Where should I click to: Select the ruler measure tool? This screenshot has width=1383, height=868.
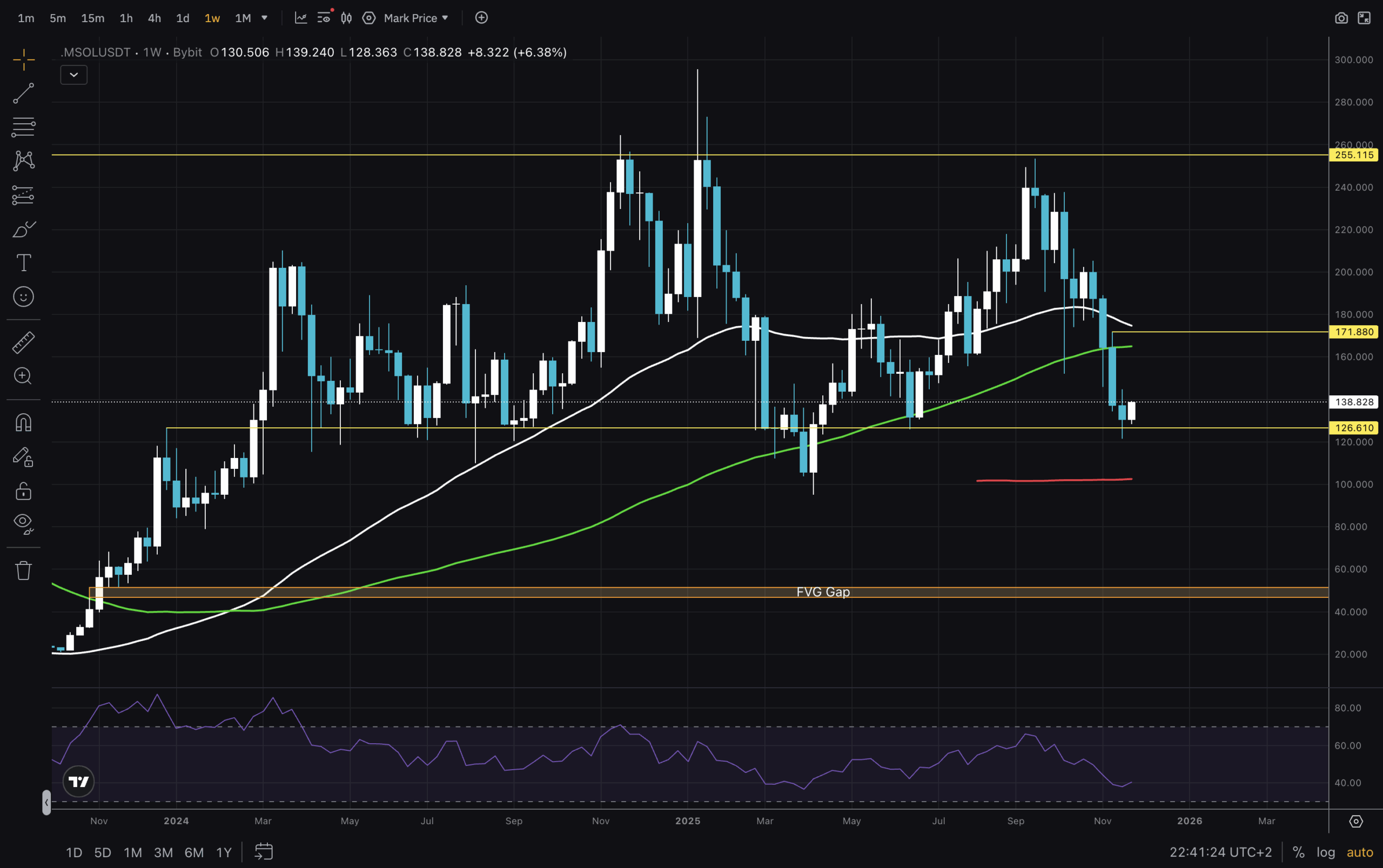click(x=24, y=343)
